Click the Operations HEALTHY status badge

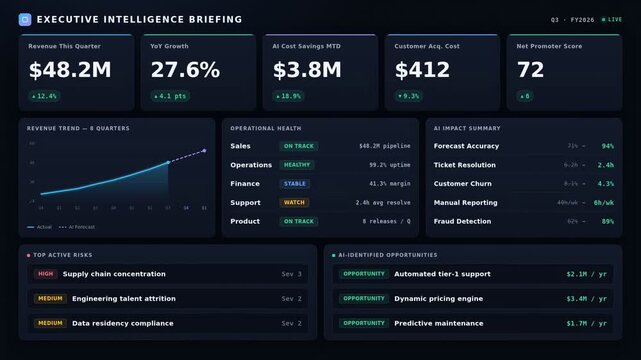pos(297,165)
